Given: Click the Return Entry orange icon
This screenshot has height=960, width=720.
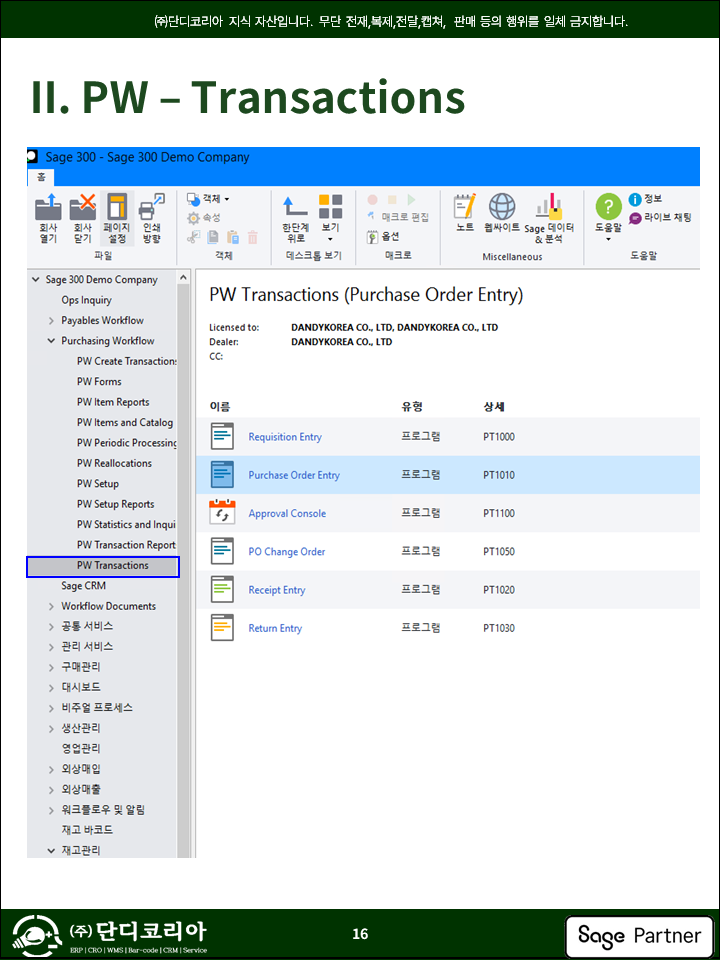Looking at the screenshot, I should coord(222,628).
